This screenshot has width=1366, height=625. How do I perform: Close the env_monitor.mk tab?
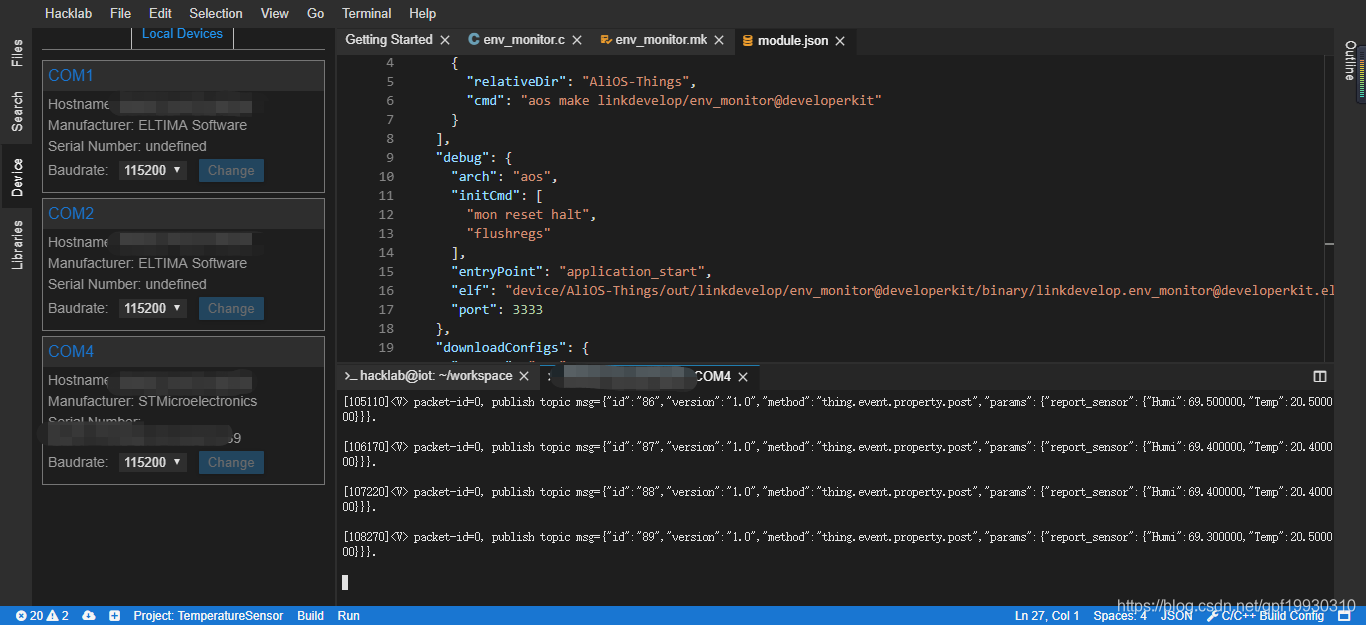coord(718,40)
